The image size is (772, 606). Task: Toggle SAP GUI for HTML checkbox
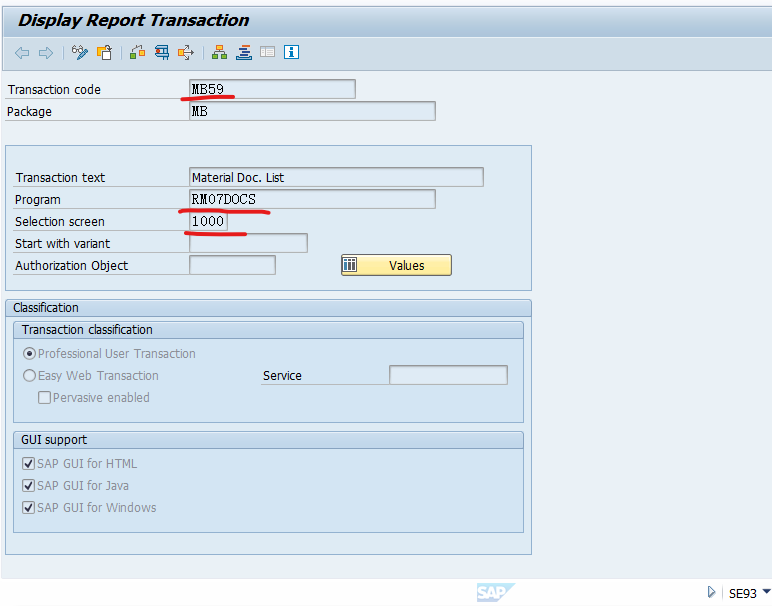tap(29, 463)
